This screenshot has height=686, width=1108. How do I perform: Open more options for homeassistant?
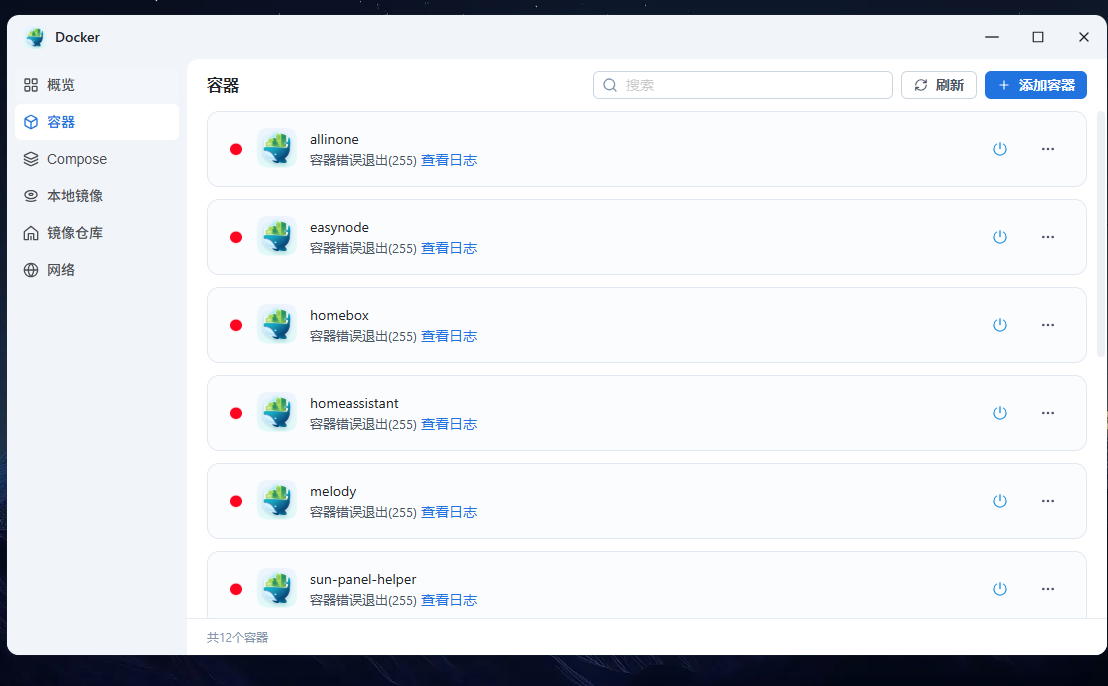coord(1047,413)
